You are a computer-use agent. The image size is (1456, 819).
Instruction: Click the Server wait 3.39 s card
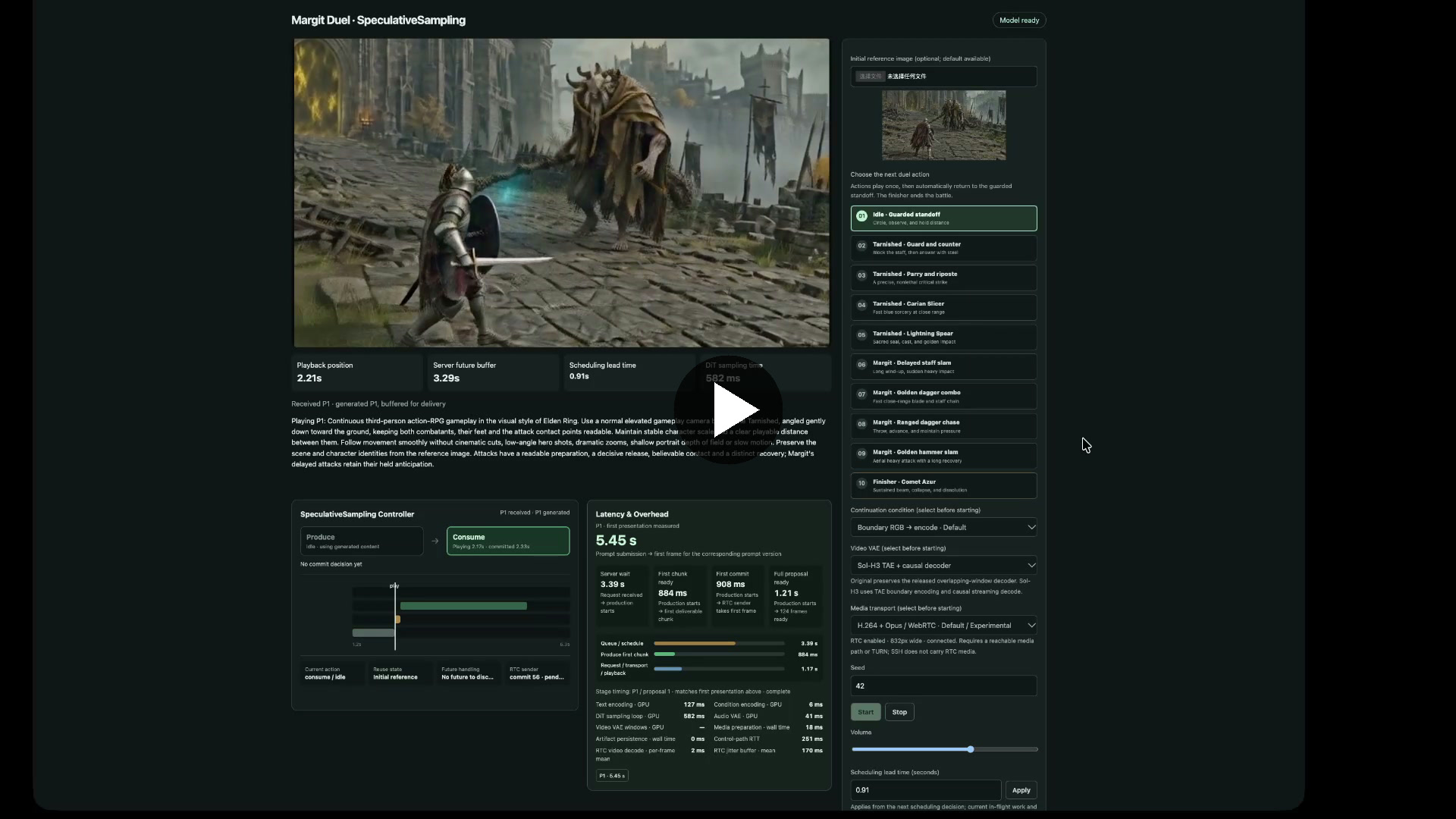623,596
